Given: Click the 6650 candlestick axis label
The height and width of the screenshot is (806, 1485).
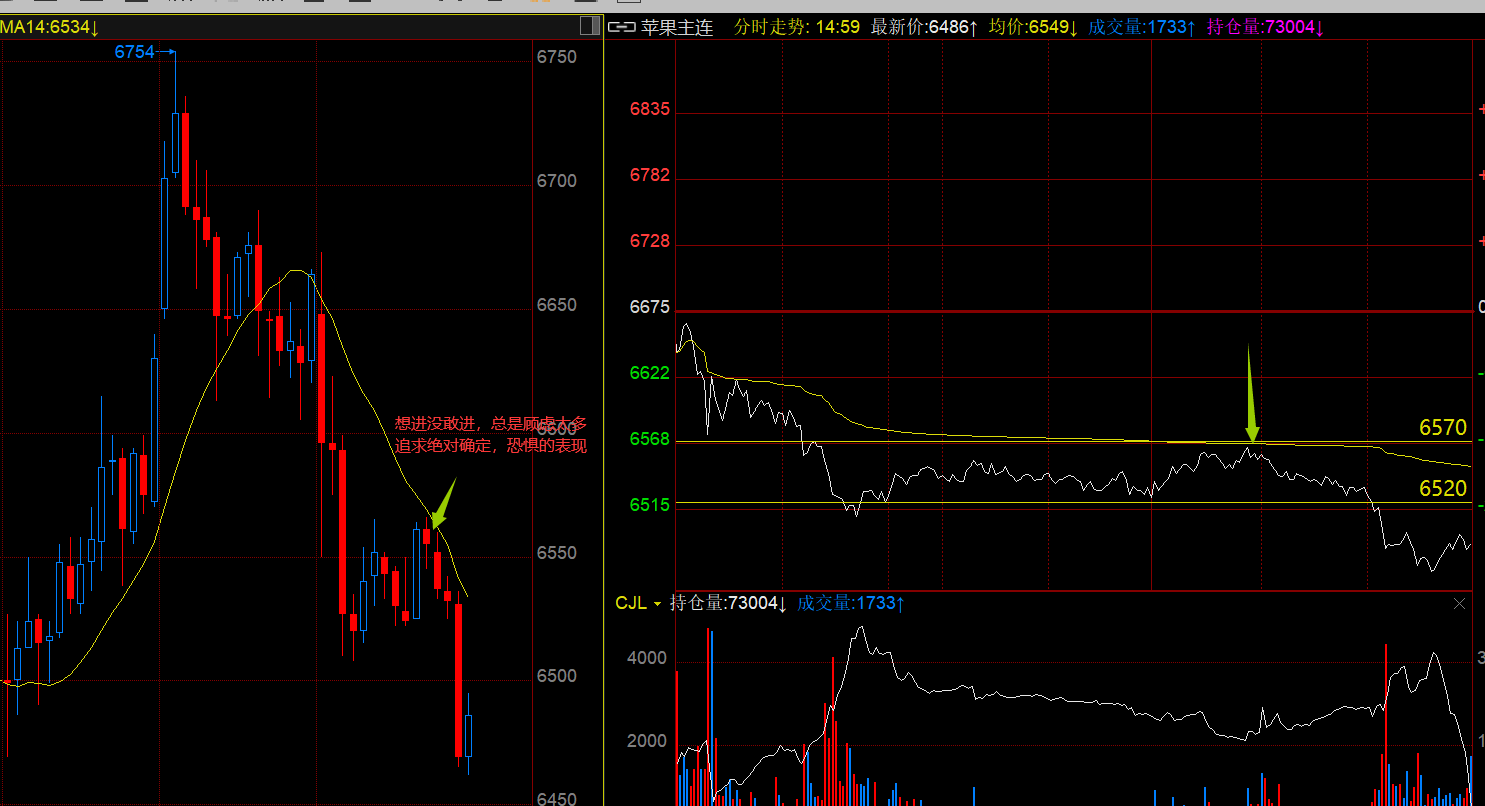Looking at the screenshot, I should tap(557, 305).
